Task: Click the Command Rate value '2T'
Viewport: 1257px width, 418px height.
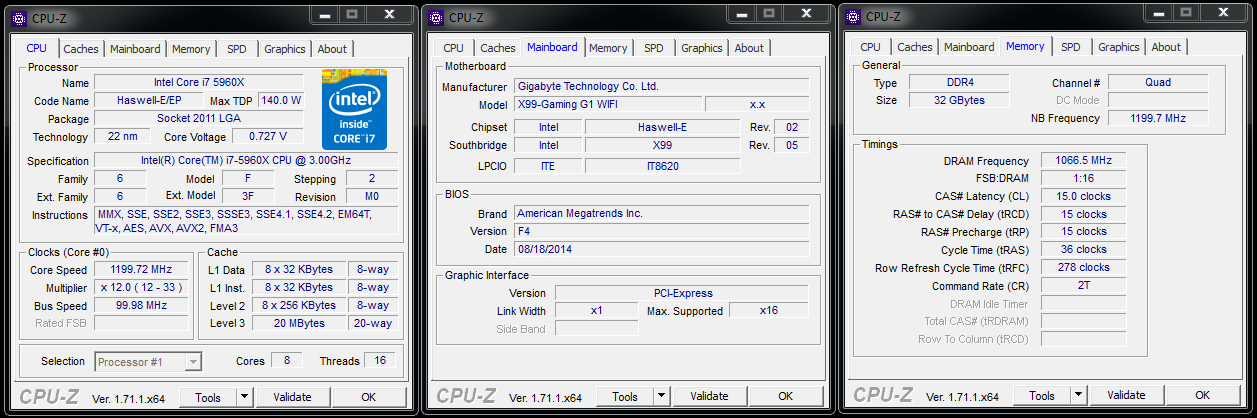Action: (1084, 286)
